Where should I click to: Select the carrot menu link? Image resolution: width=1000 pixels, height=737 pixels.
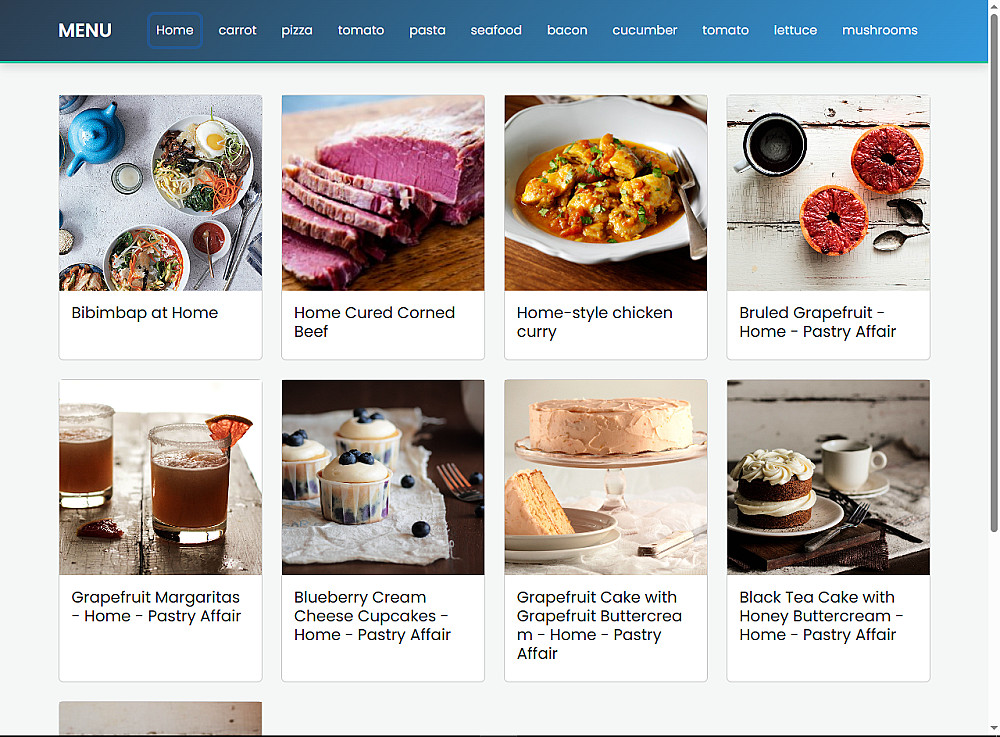237,30
